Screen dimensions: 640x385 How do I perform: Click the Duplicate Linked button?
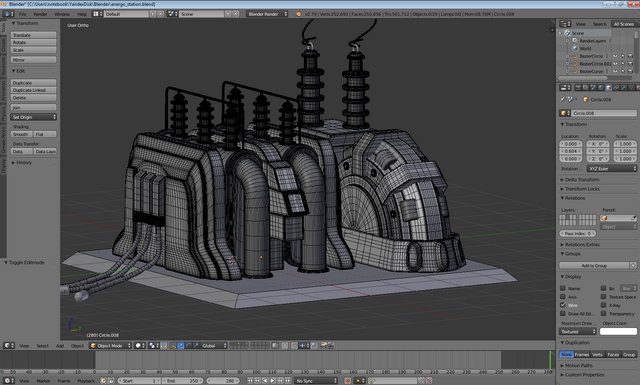click(x=33, y=90)
